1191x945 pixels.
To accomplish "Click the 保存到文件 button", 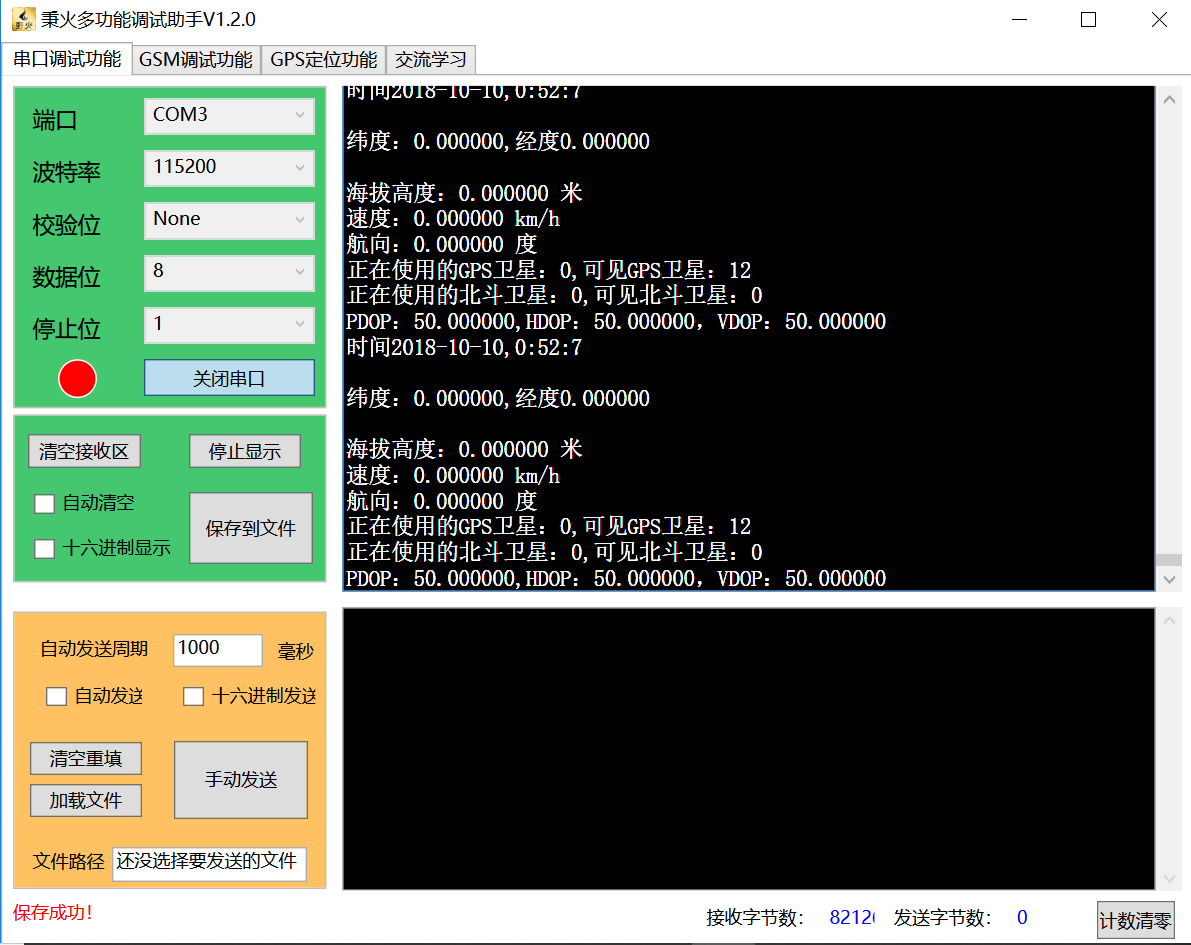I will click(x=251, y=528).
